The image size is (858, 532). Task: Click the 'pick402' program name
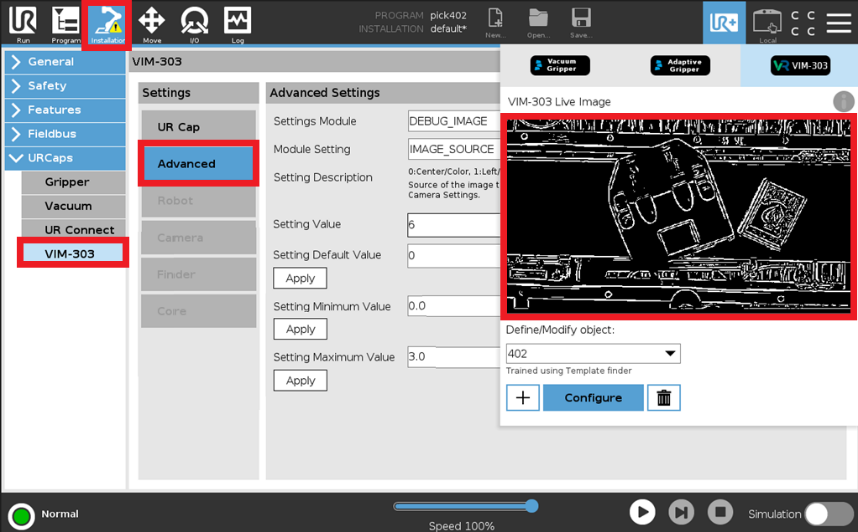click(448, 15)
